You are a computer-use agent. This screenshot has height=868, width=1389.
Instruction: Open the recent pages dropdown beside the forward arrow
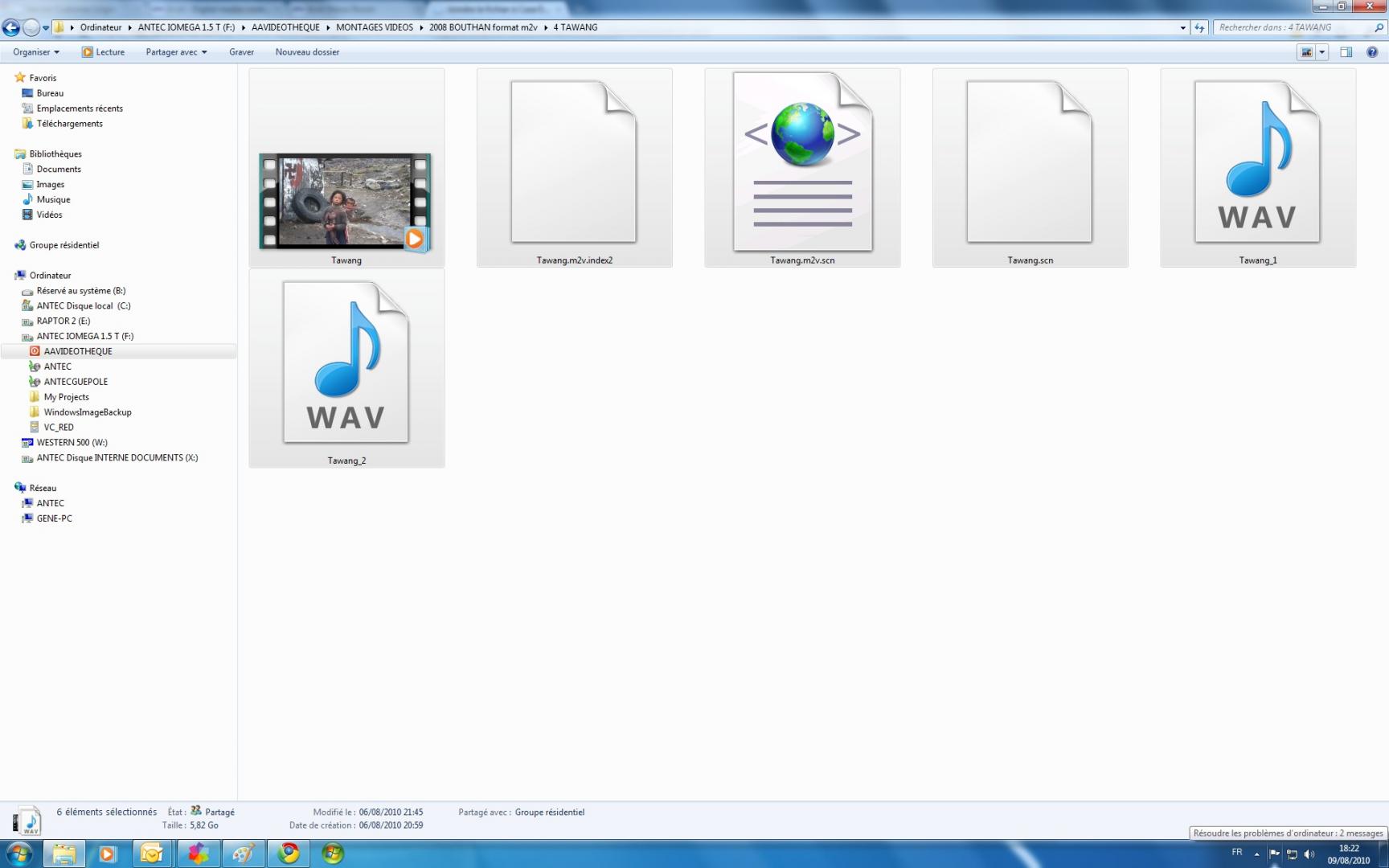pos(46,28)
